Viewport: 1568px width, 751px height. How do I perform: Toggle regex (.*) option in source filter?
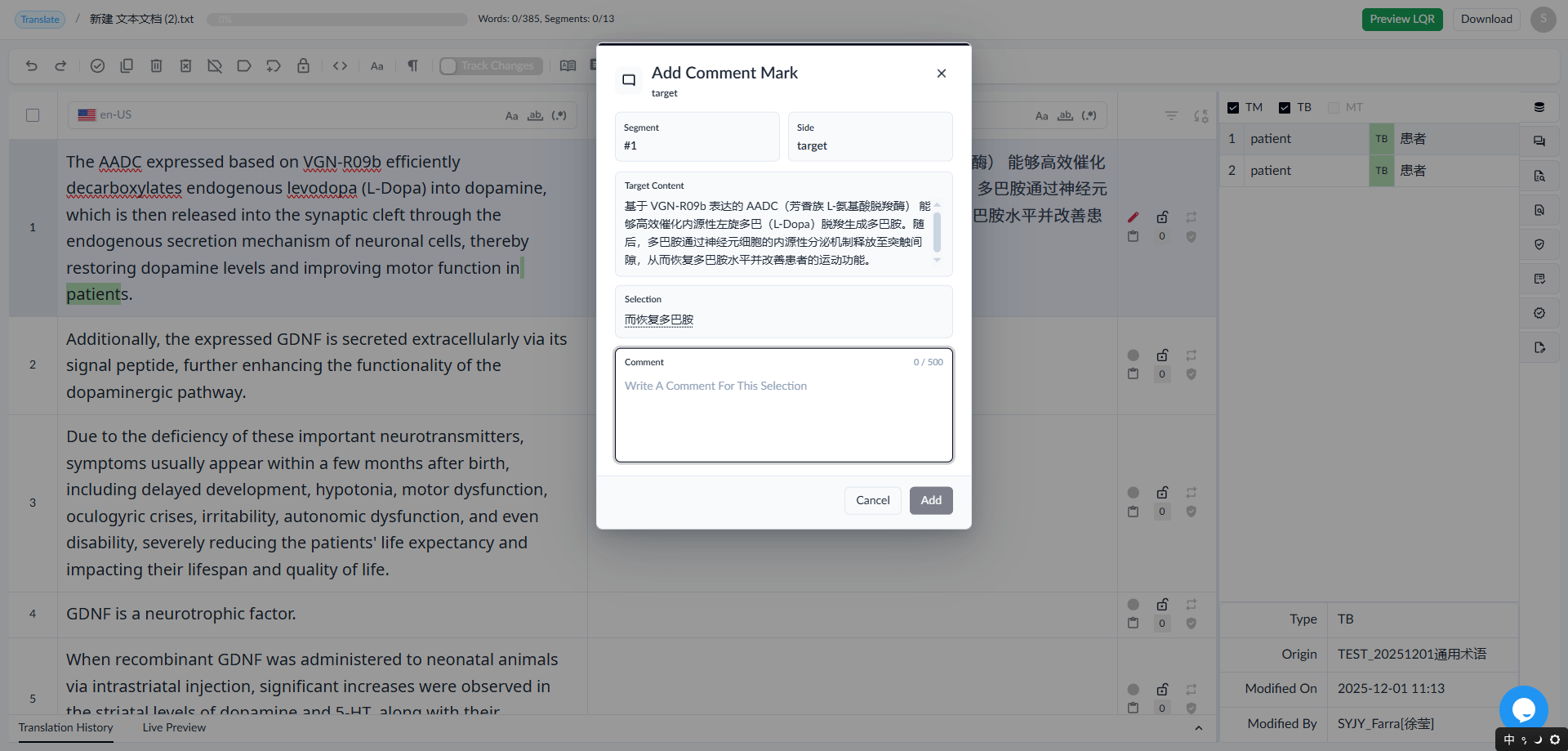[559, 116]
